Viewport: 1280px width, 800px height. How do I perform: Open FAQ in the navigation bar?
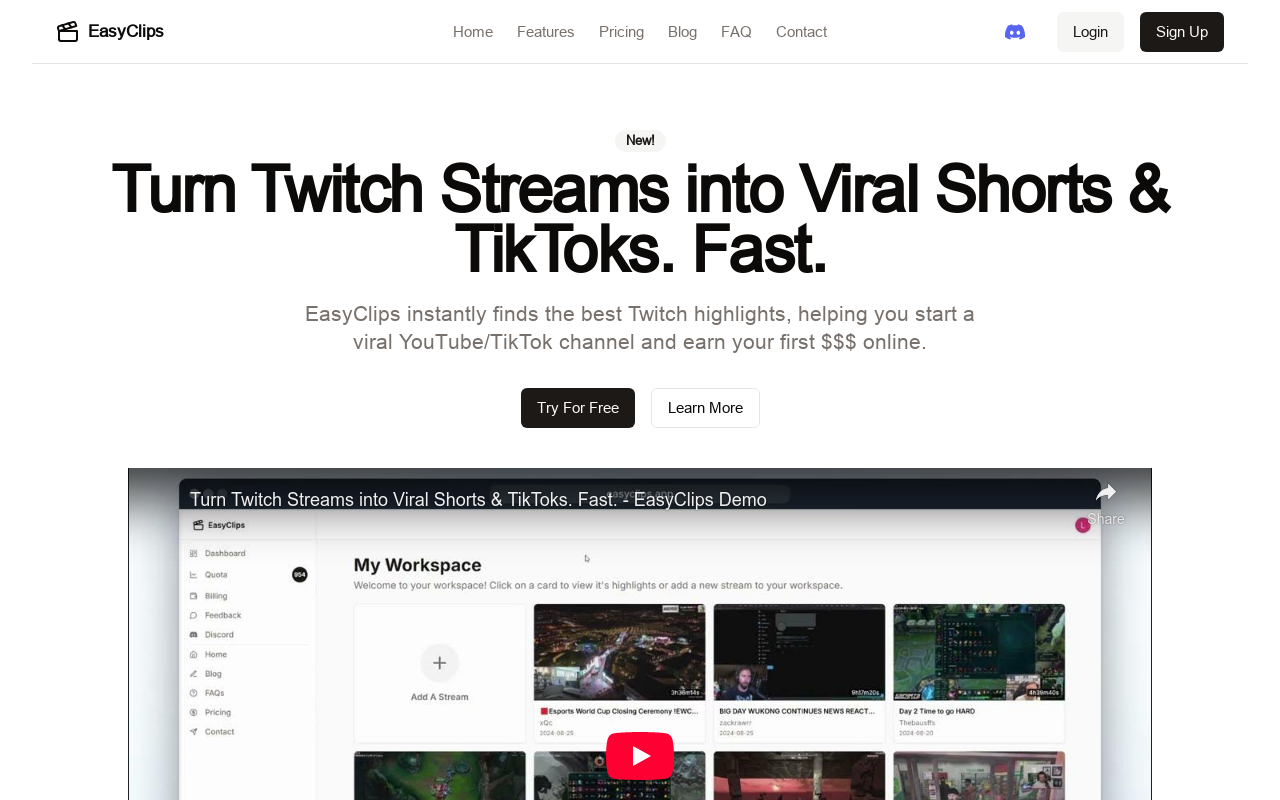[x=736, y=32]
